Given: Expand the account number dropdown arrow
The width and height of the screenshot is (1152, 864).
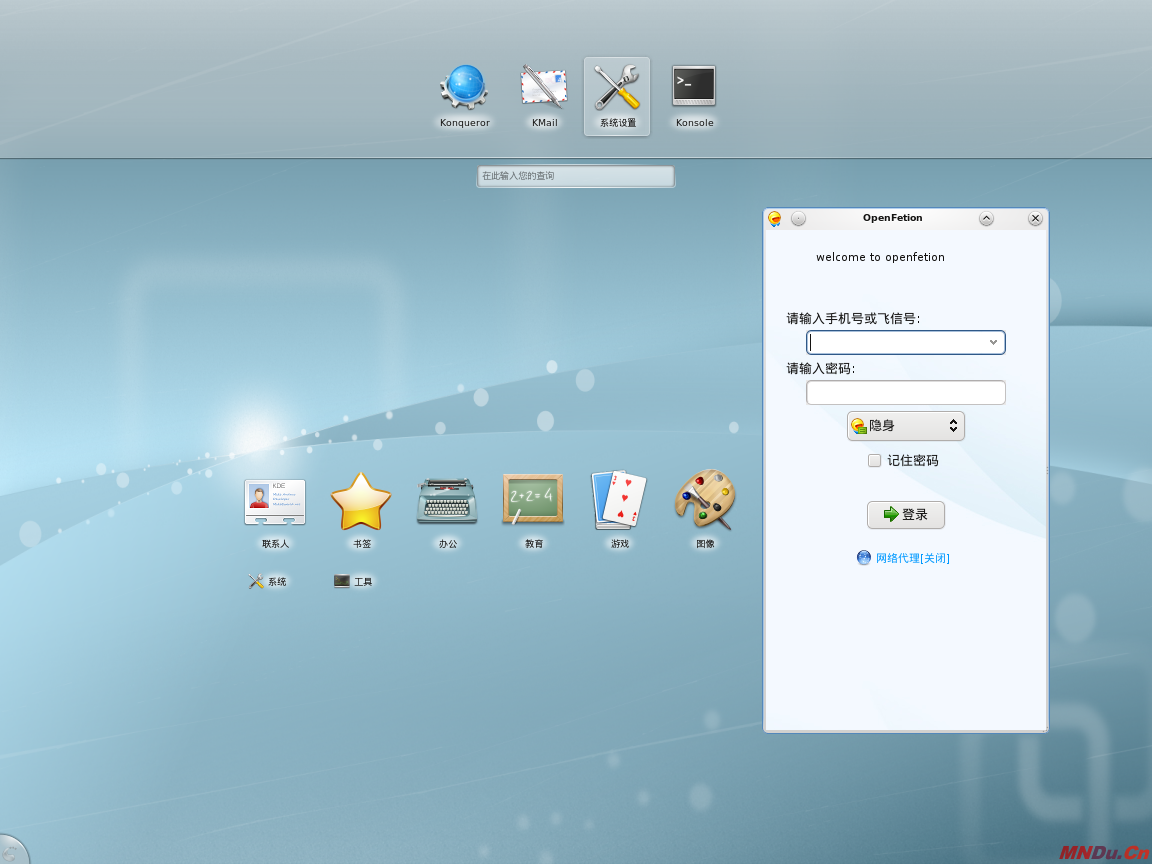Looking at the screenshot, I should [x=993, y=342].
